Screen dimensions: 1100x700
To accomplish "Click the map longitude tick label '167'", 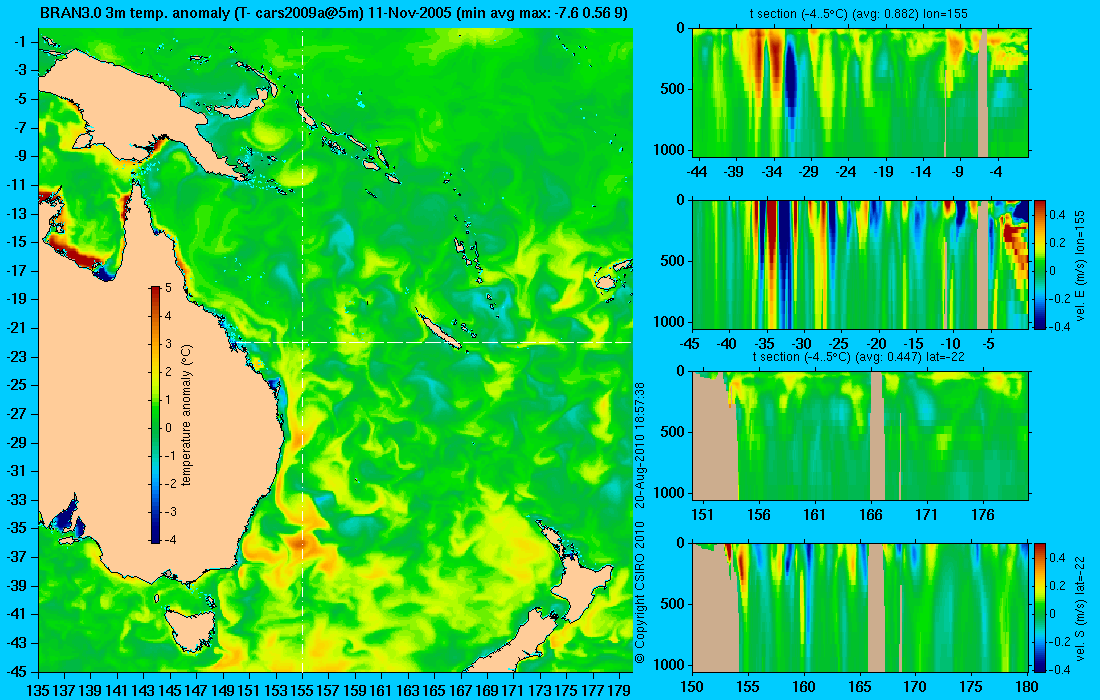I will click(x=460, y=691).
